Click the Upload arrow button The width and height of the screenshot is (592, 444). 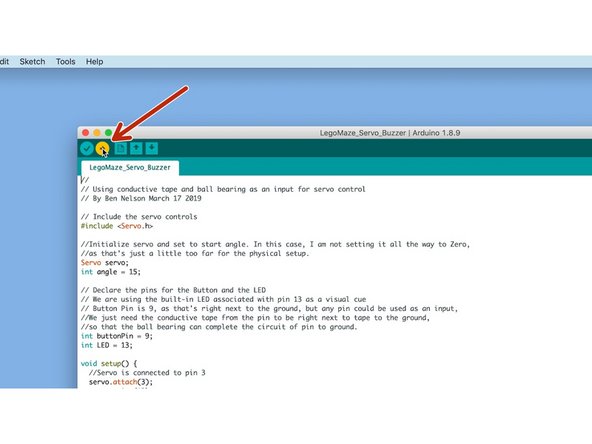(x=102, y=148)
